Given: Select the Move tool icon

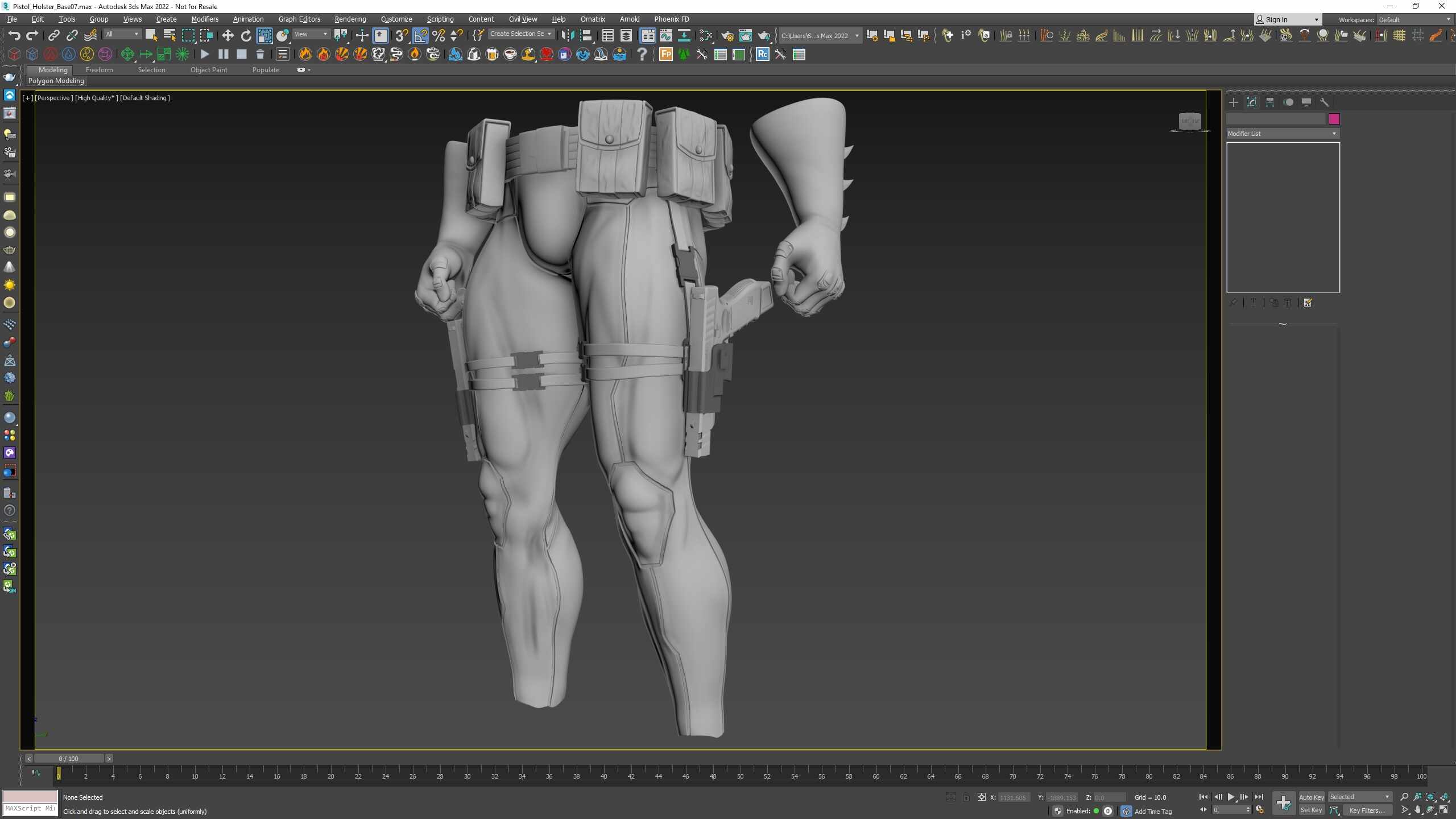Looking at the screenshot, I should [x=227, y=35].
